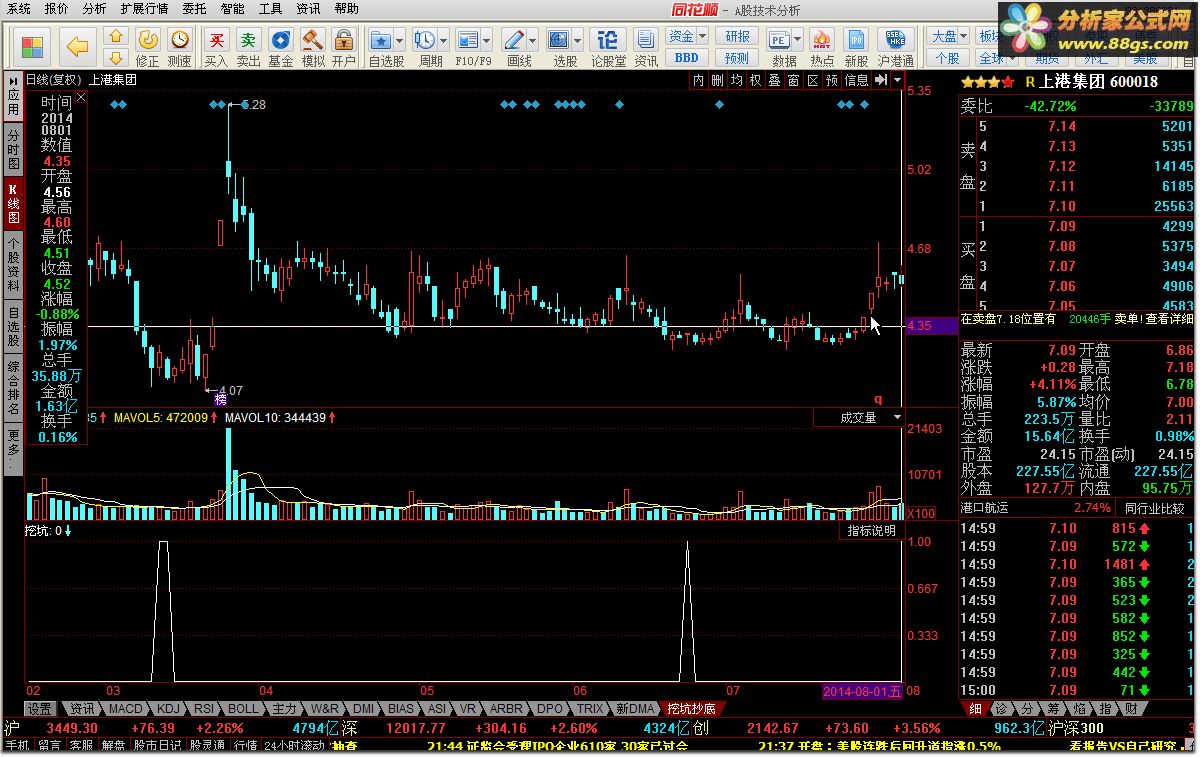The width and height of the screenshot is (1200, 757).
Task: Open the 沪港通 SSE HKE icon
Action: click(x=896, y=40)
